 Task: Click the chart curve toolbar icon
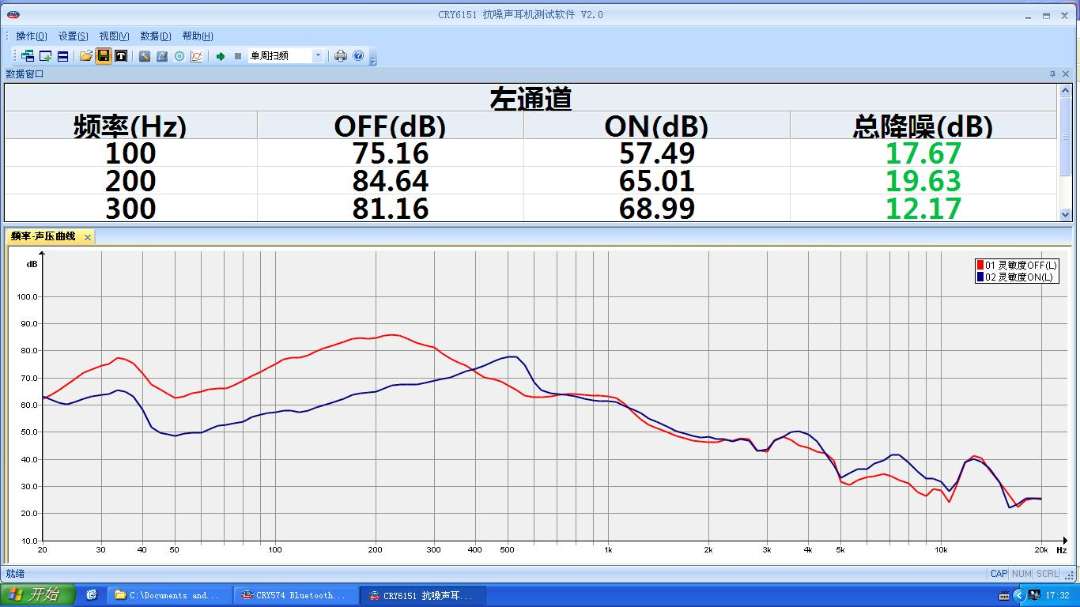coord(196,56)
